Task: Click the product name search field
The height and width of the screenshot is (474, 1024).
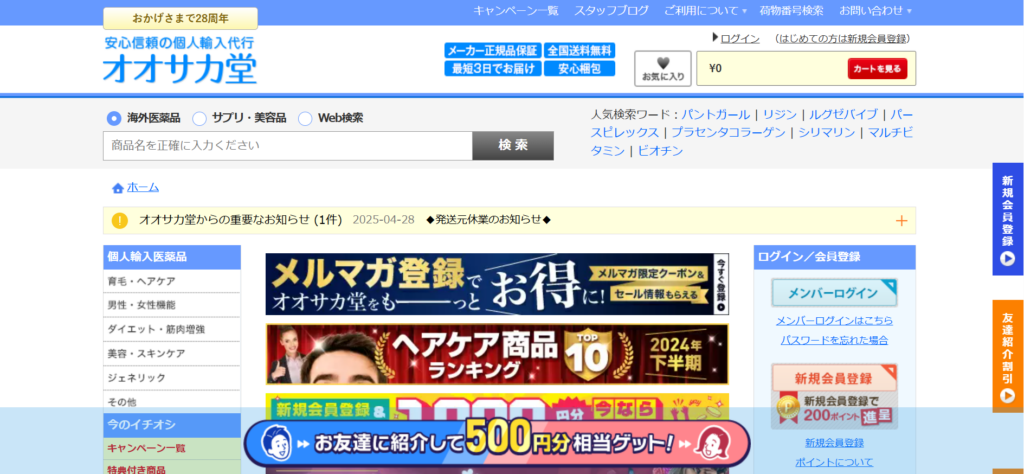Action: pos(287,146)
